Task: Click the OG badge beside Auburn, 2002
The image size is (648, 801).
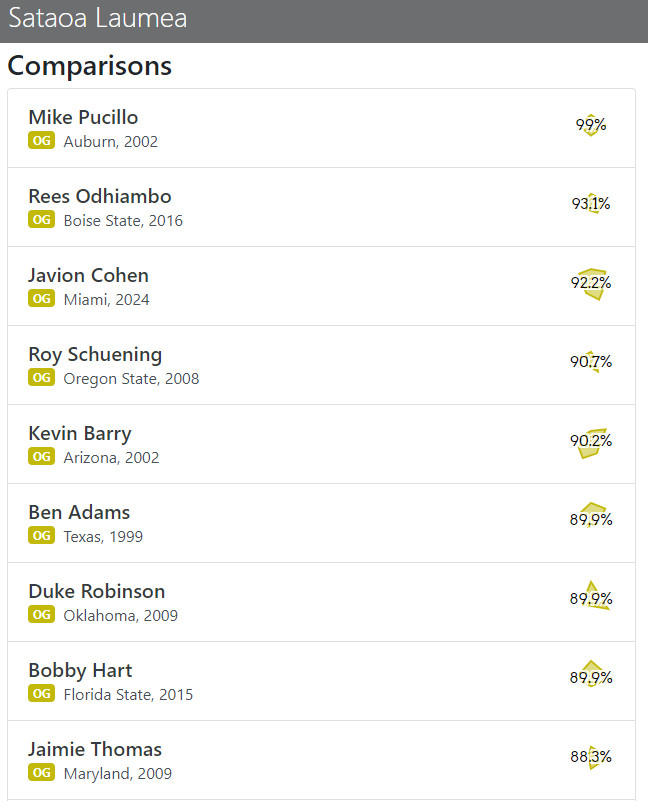Action: coord(41,140)
